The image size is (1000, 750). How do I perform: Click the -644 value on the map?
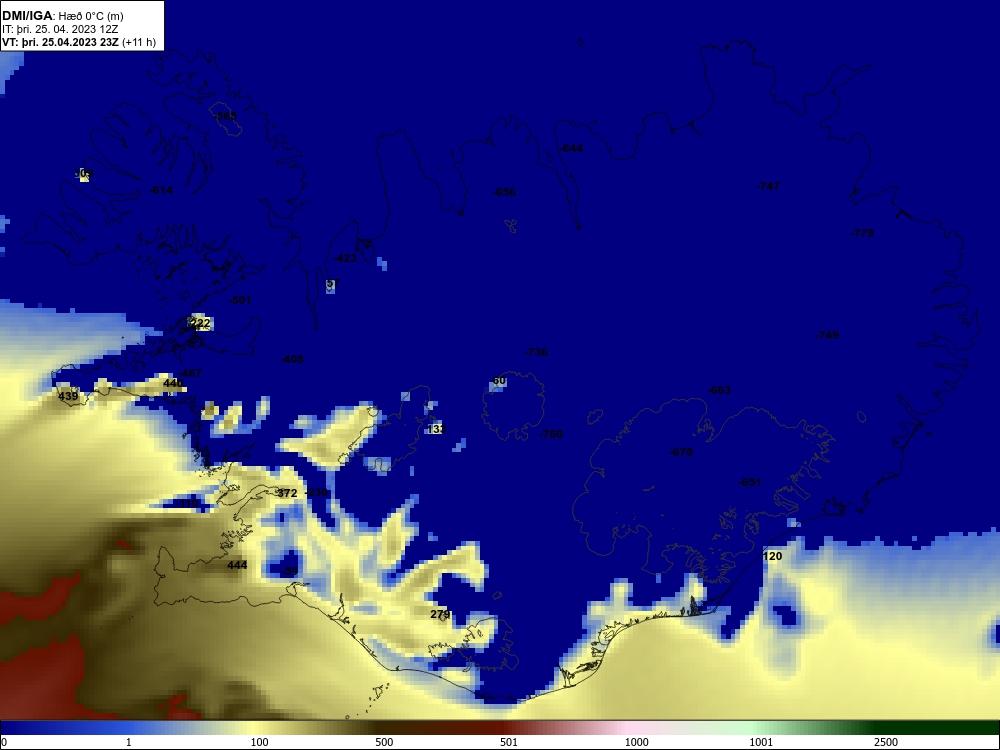coord(571,148)
